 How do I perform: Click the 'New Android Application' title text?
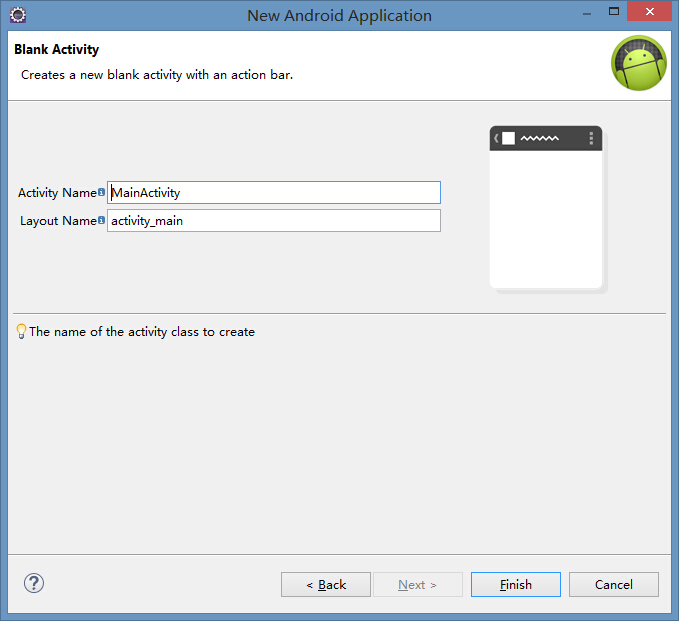pyautogui.click(x=340, y=16)
